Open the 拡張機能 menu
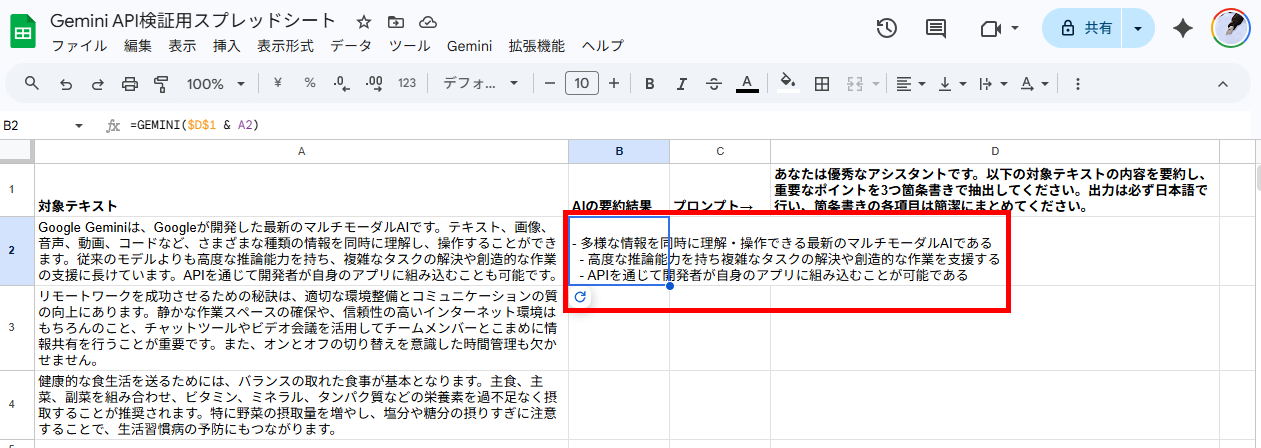Image resolution: width=1261 pixels, height=448 pixels. click(536, 46)
